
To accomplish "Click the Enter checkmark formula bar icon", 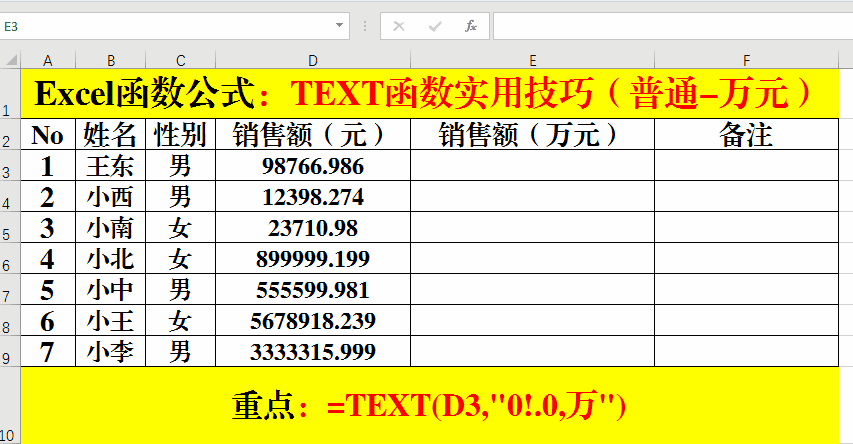I will tap(435, 26).
